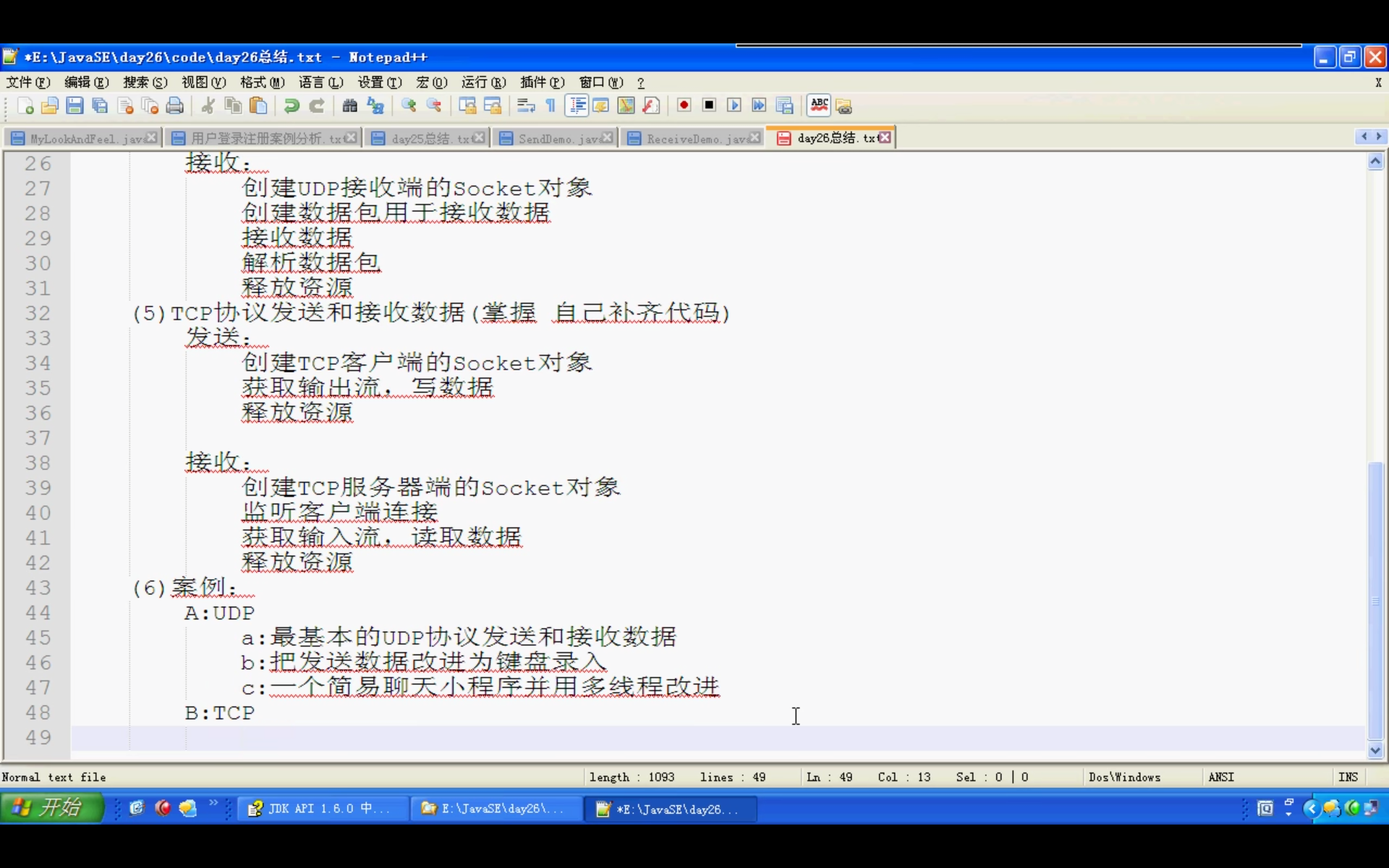Open the 运行 menu
The width and height of the screenshot is (1389, 868).
(484, 82)
